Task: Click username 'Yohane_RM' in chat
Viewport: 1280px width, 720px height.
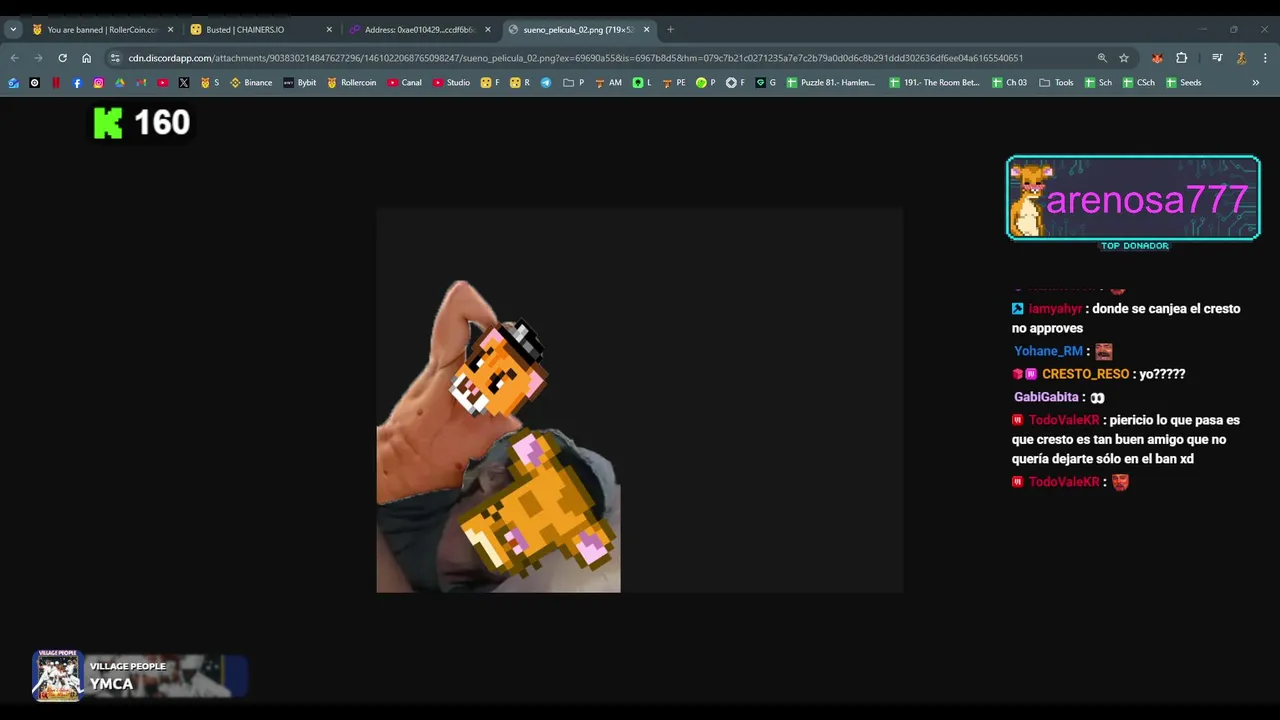Action: point(1048,351)
